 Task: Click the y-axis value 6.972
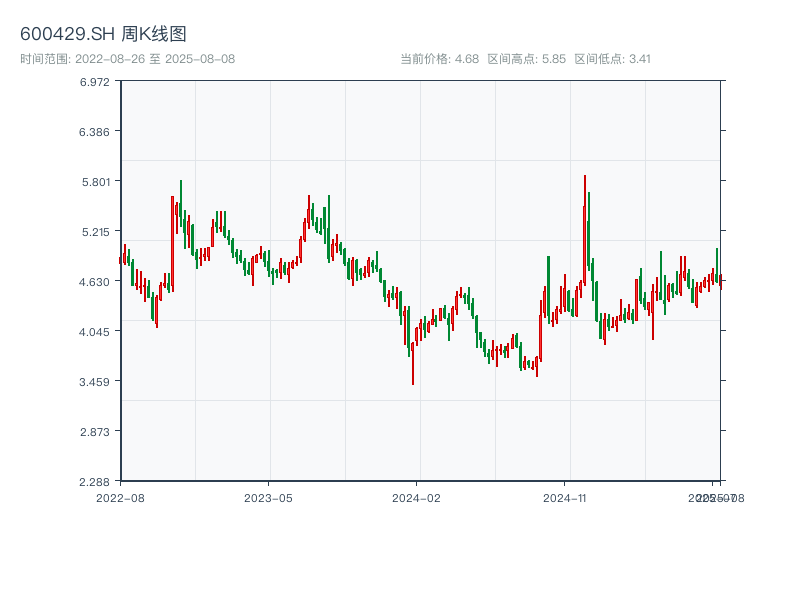[94, 82]
